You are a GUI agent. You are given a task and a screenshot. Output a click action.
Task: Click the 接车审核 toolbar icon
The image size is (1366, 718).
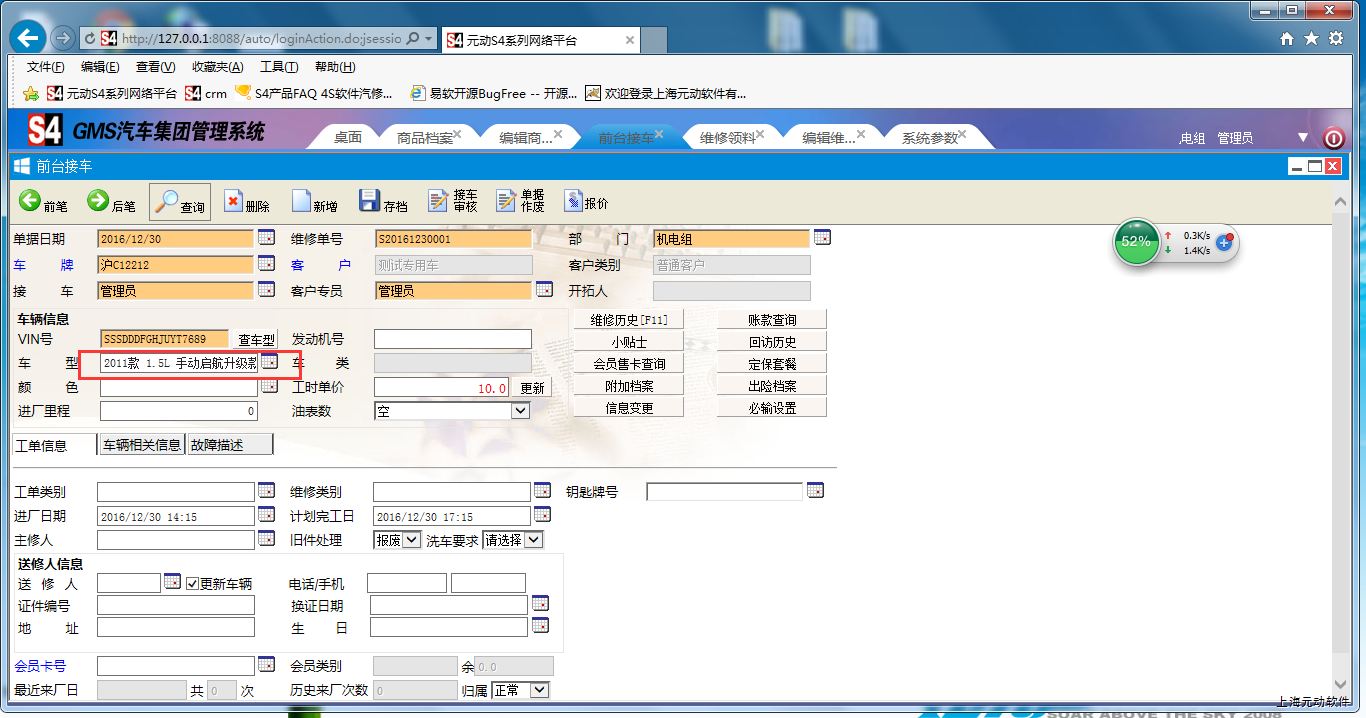point(438,202)
